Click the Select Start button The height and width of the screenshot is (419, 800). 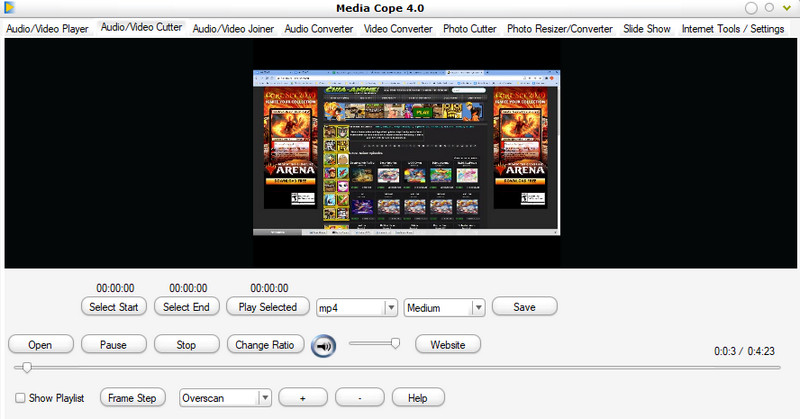coord(114,307)
